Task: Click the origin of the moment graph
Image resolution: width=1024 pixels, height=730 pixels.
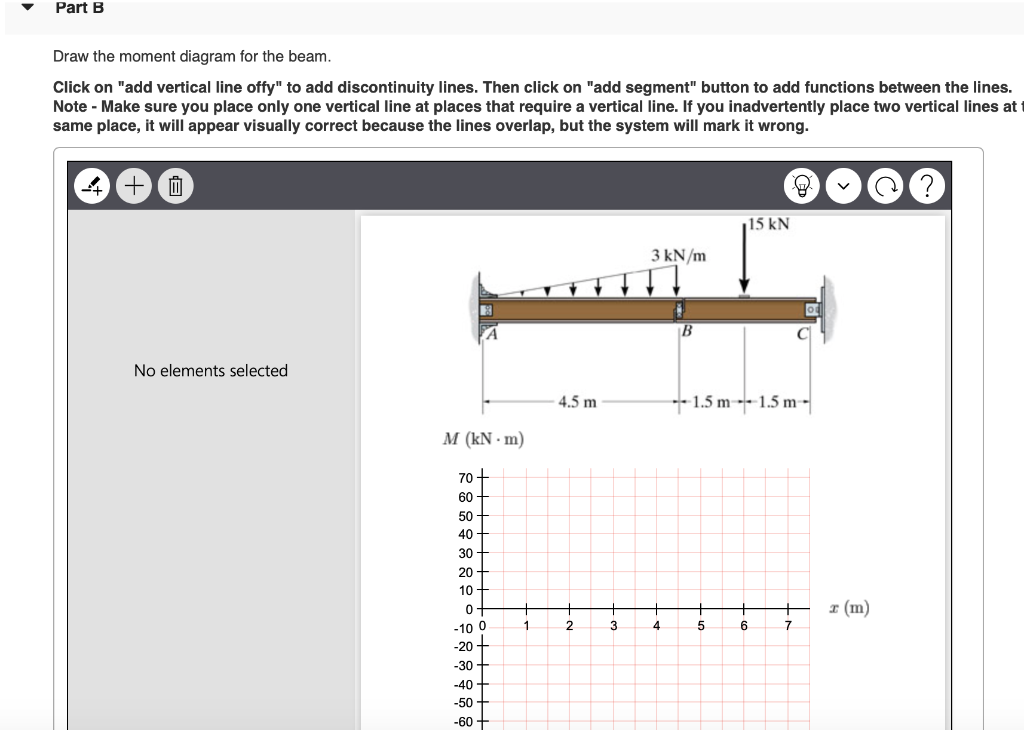Action: click(x=482, y=608)
